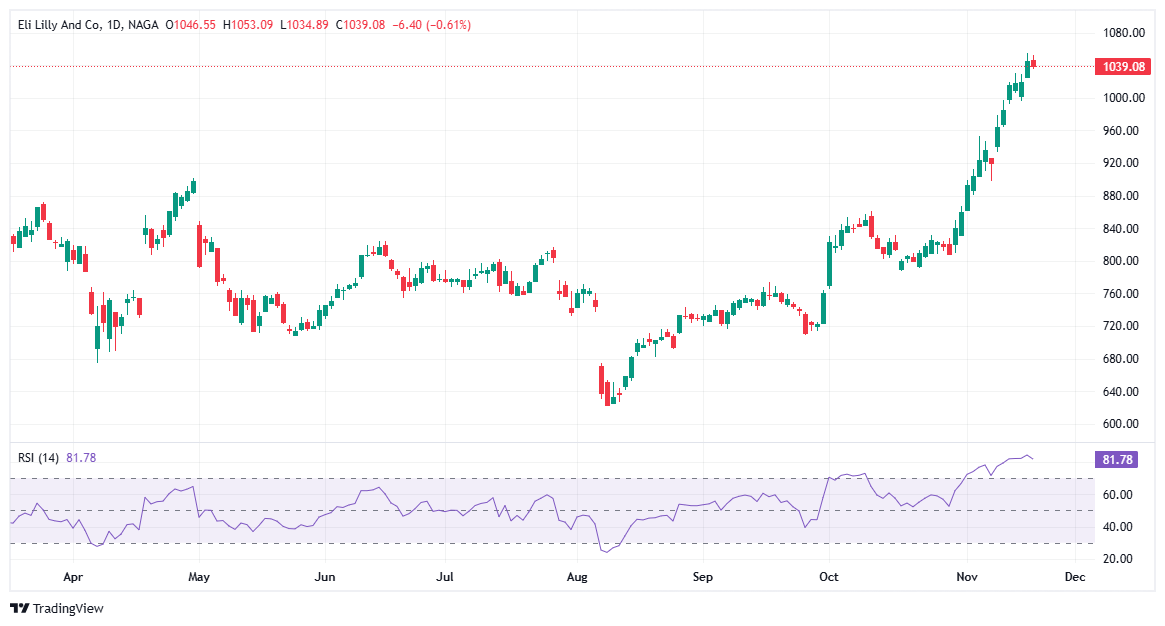Click the Aug label on the time axis
This screenshot has height=626, width=1165.
[x=577, y=577]
